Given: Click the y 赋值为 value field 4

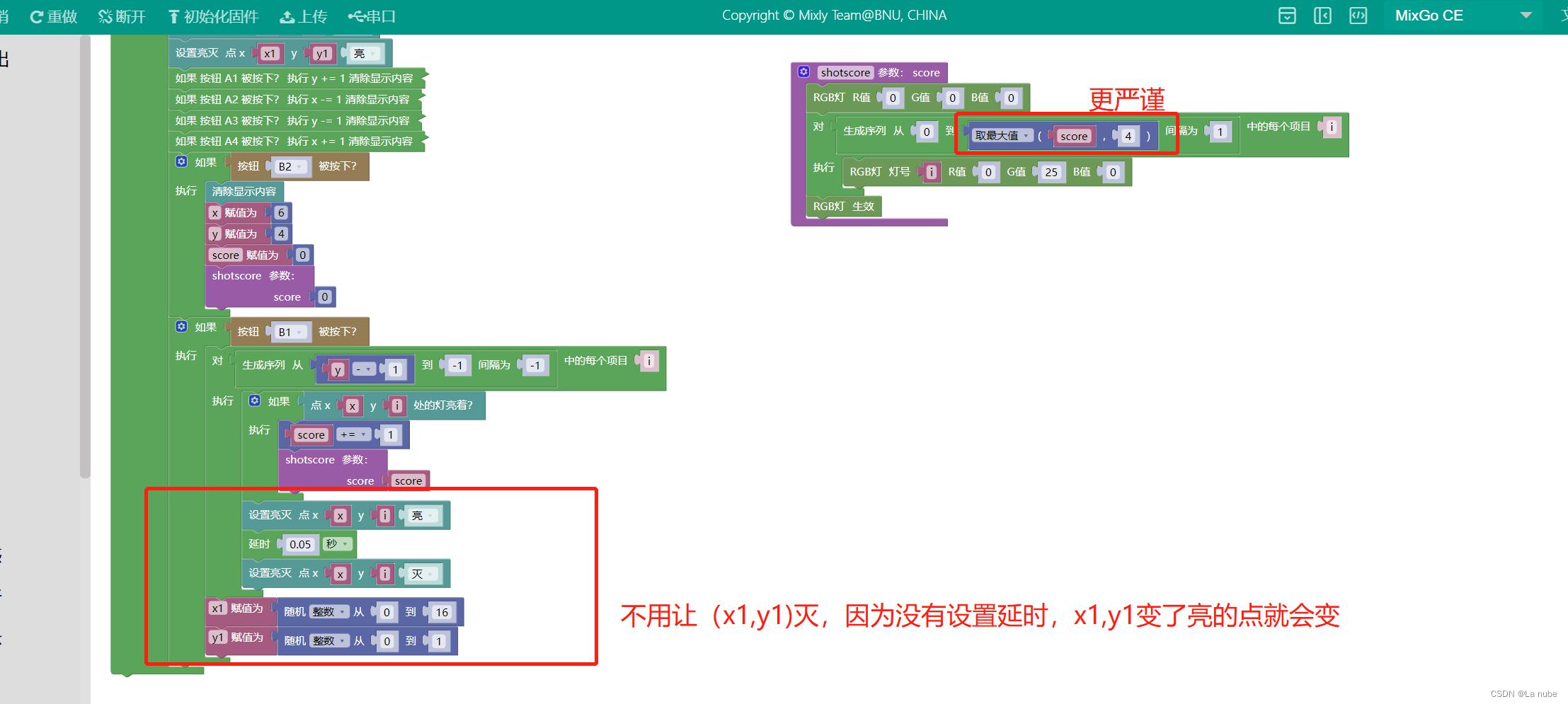Looking at the screenshot, I should pyautogui.click(x=281, y=233).
